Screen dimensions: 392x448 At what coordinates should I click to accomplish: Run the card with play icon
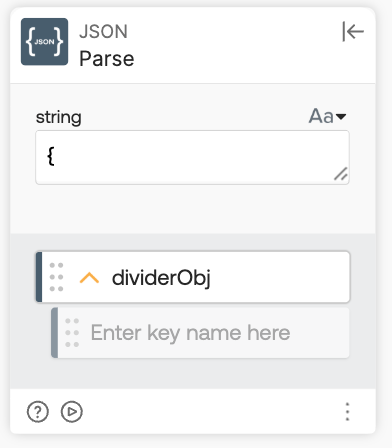coord(72,412)
